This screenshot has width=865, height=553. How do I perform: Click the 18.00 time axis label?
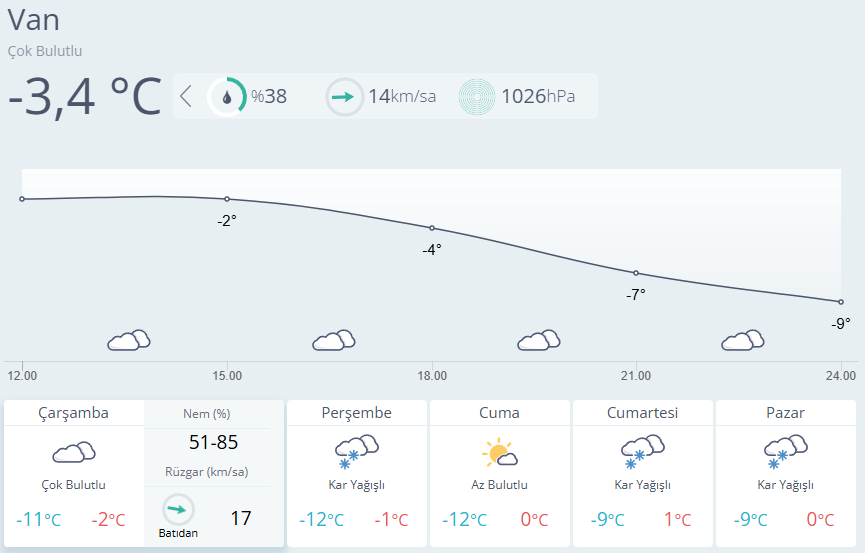click(432, 376)
